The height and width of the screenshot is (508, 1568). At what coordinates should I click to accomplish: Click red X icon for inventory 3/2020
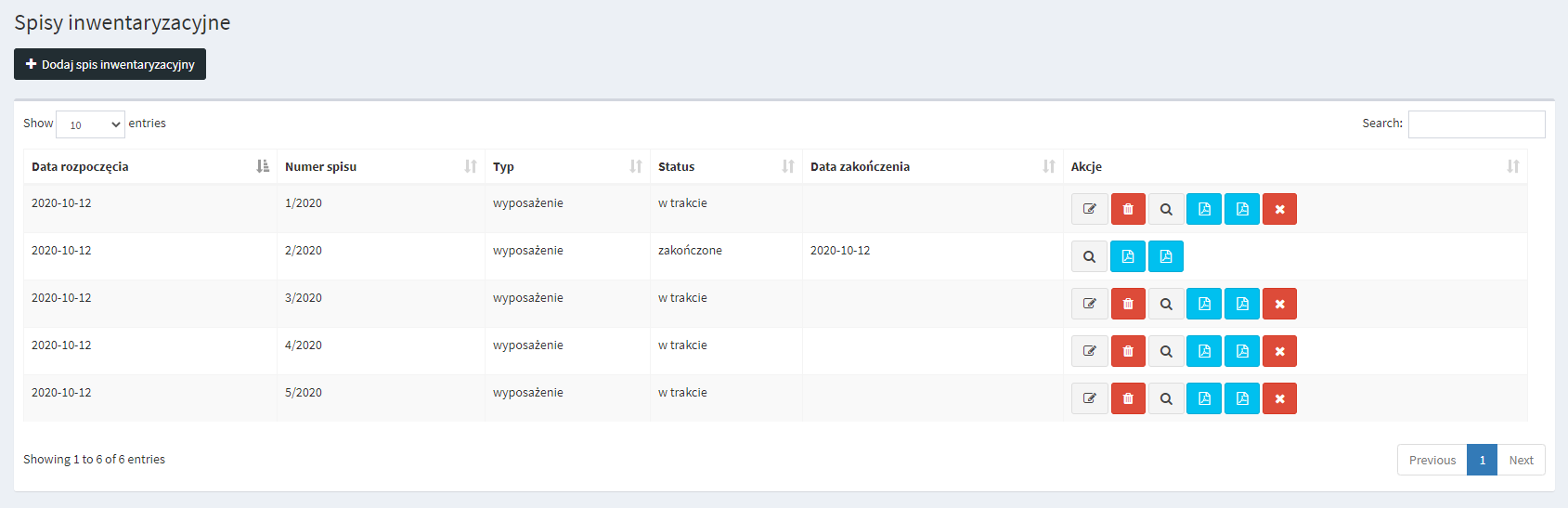click(1279, 304)
